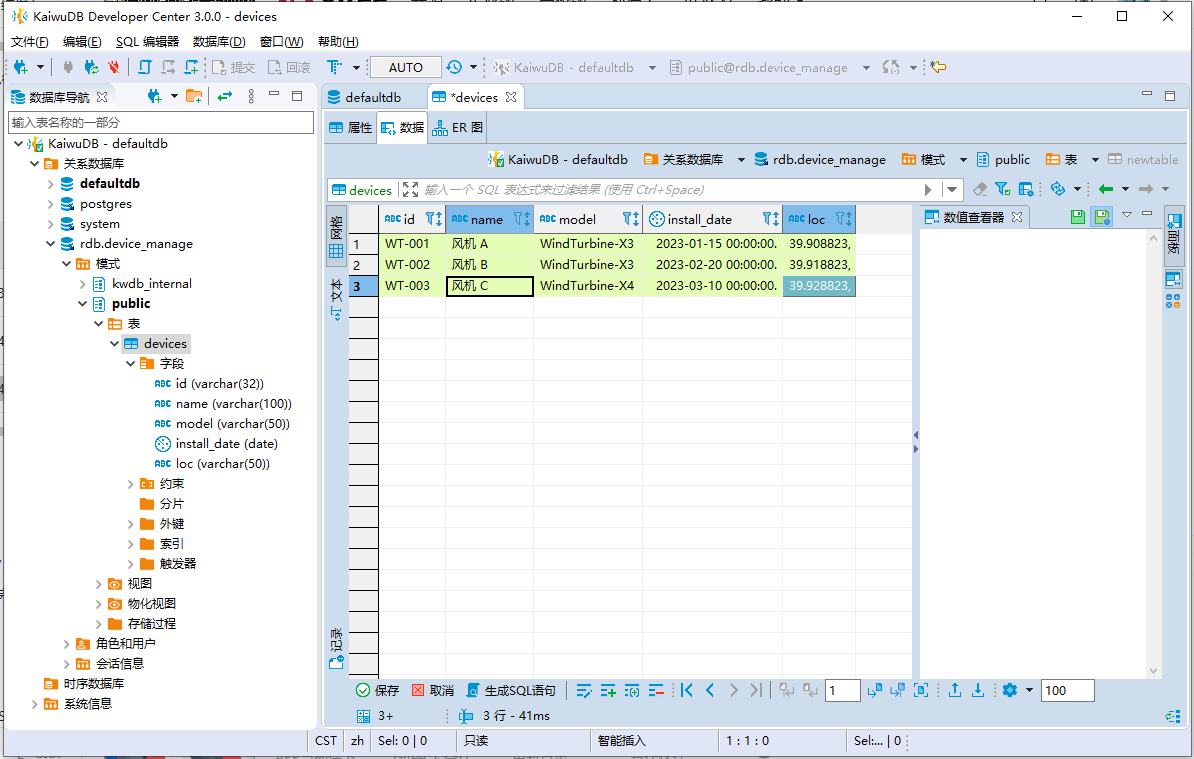
Task: Click the custom filter funnel icon
Action: pos(1003,189)
